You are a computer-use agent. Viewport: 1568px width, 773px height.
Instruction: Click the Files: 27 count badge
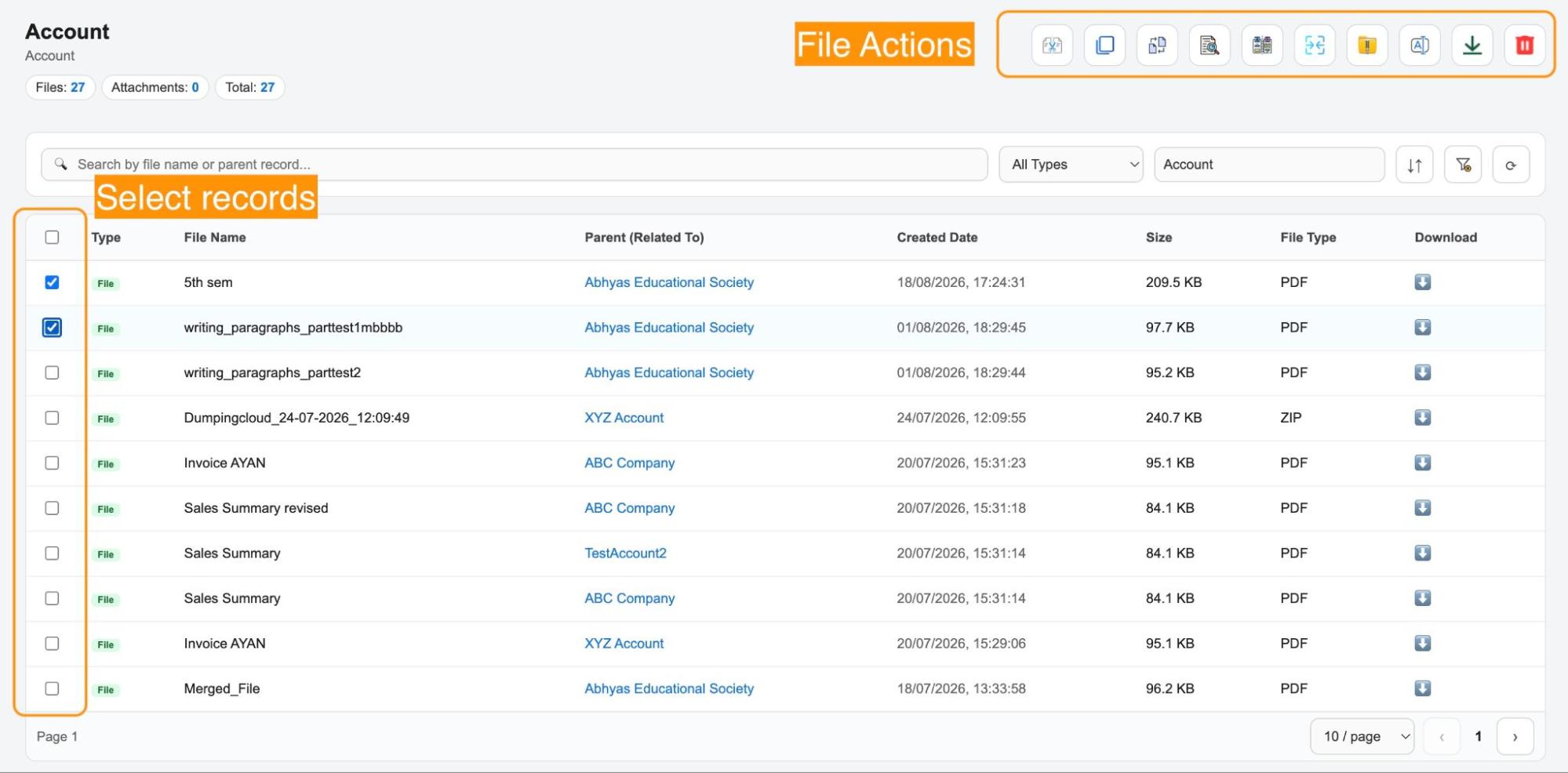click(60, 87)
